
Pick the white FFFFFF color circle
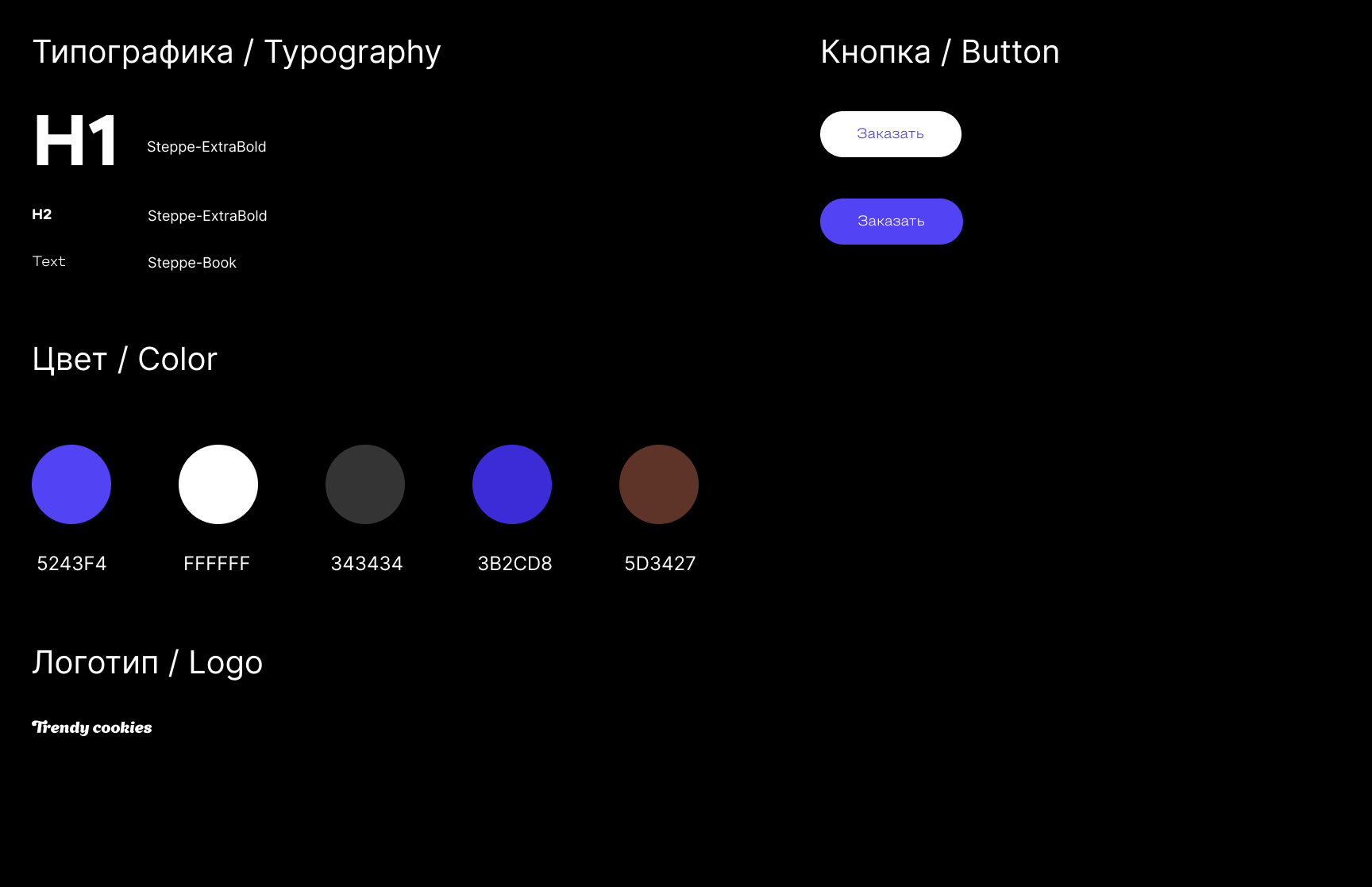(218, 484)
